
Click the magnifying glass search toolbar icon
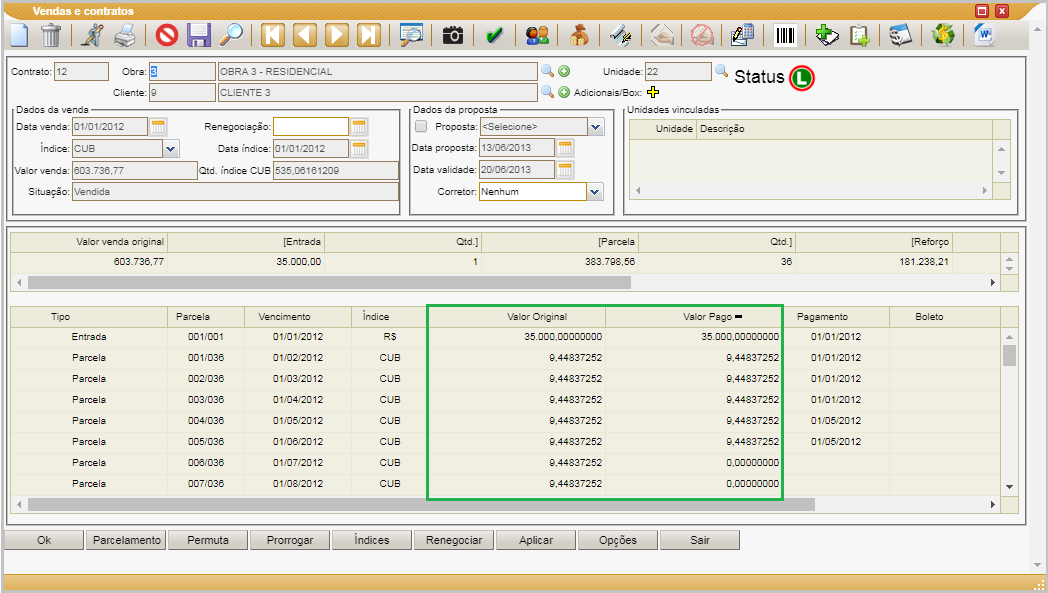coord(231,35)
